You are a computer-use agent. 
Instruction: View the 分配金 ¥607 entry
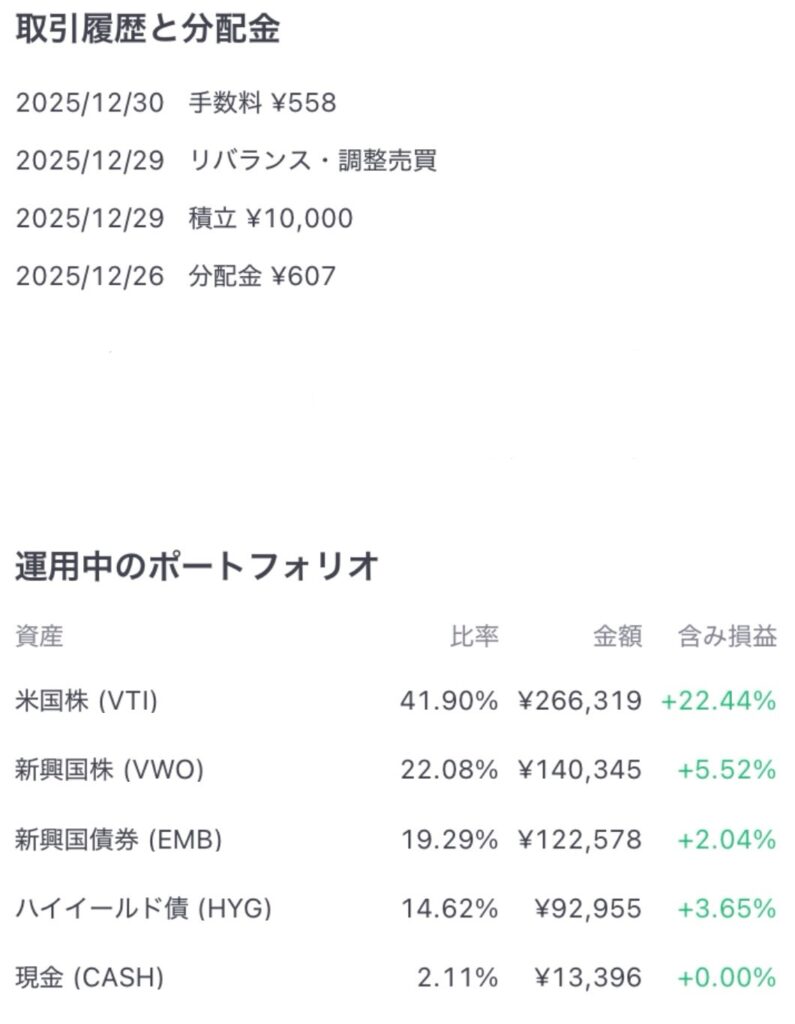176,277
